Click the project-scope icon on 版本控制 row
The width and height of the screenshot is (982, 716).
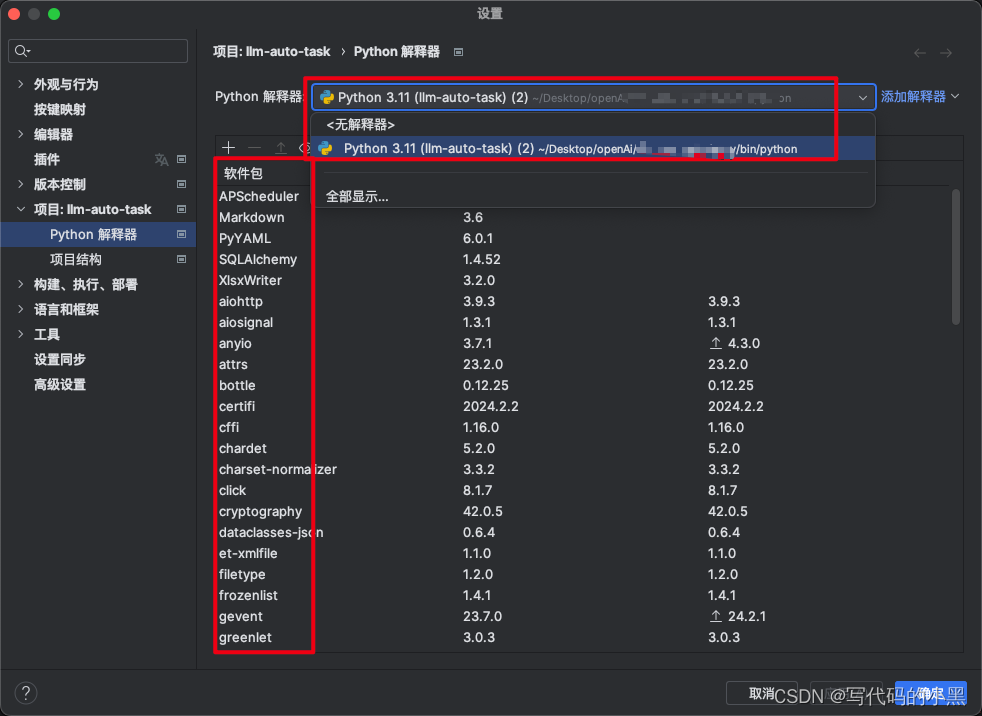click(x=182, y=184)
